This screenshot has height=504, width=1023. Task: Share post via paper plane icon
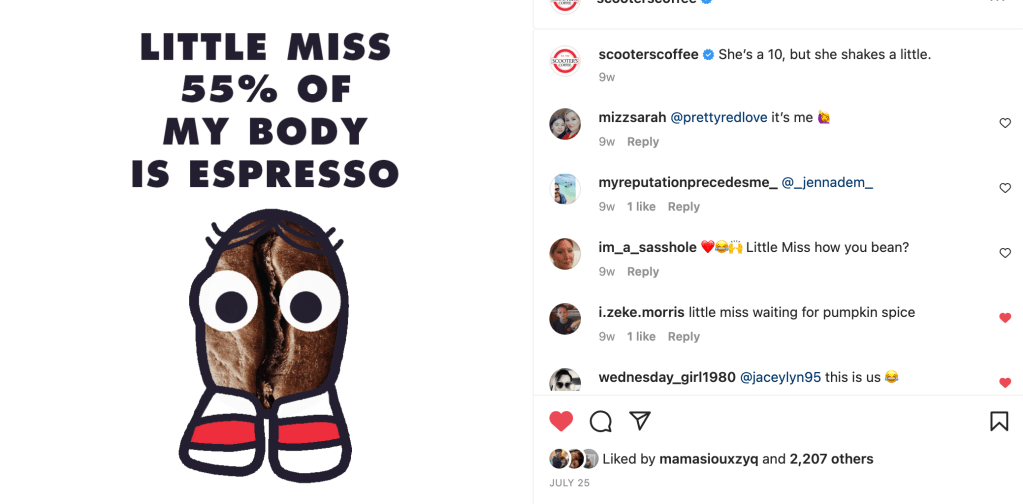(x=640, y=421)
